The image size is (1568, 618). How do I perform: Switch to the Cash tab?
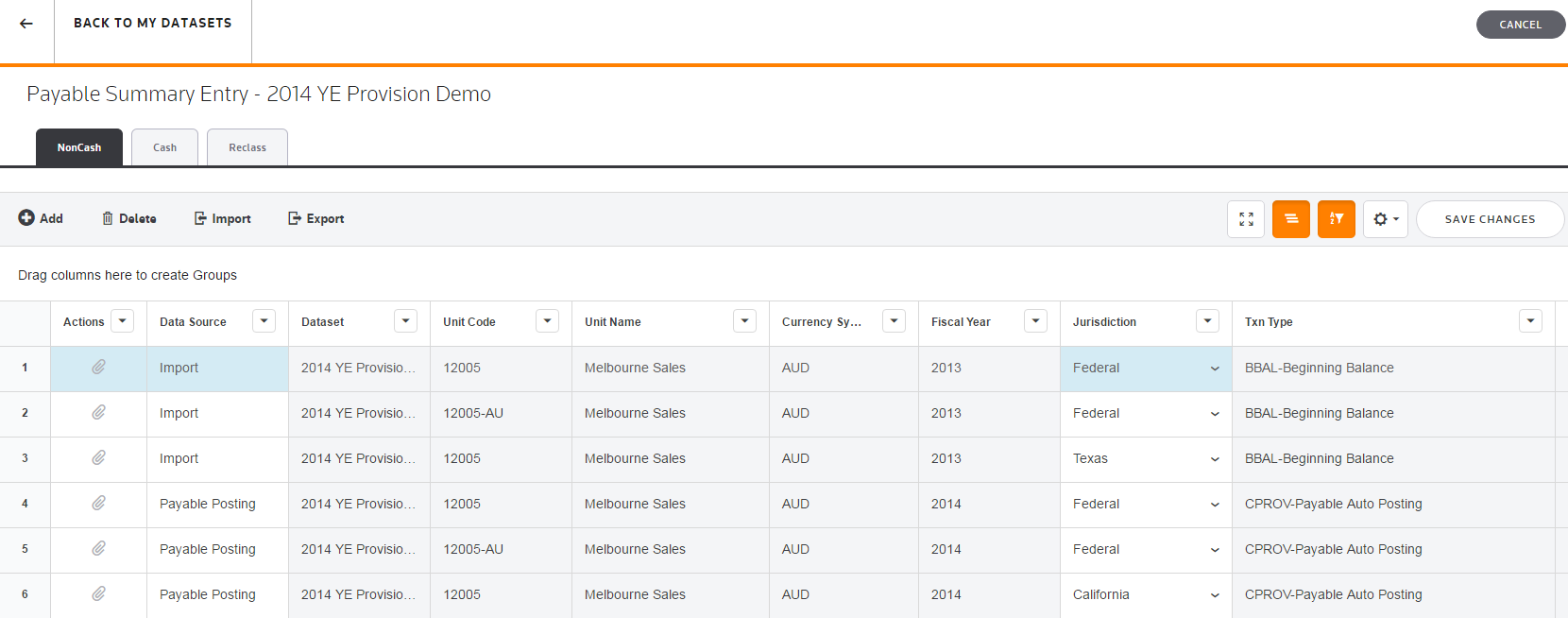point(164,147)
